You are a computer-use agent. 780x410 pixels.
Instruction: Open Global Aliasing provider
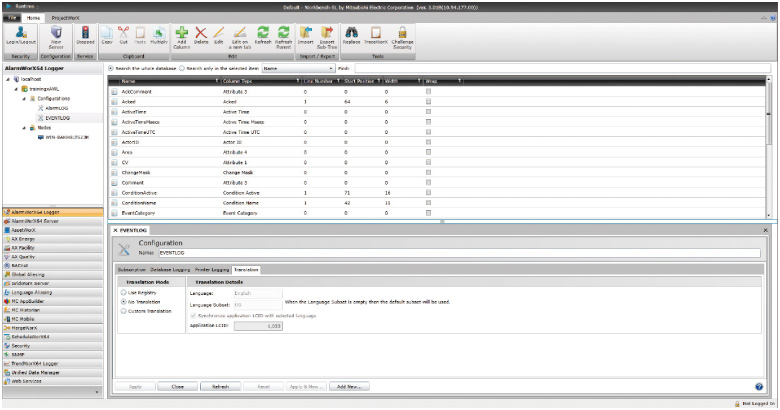click(x=53, y=274)
